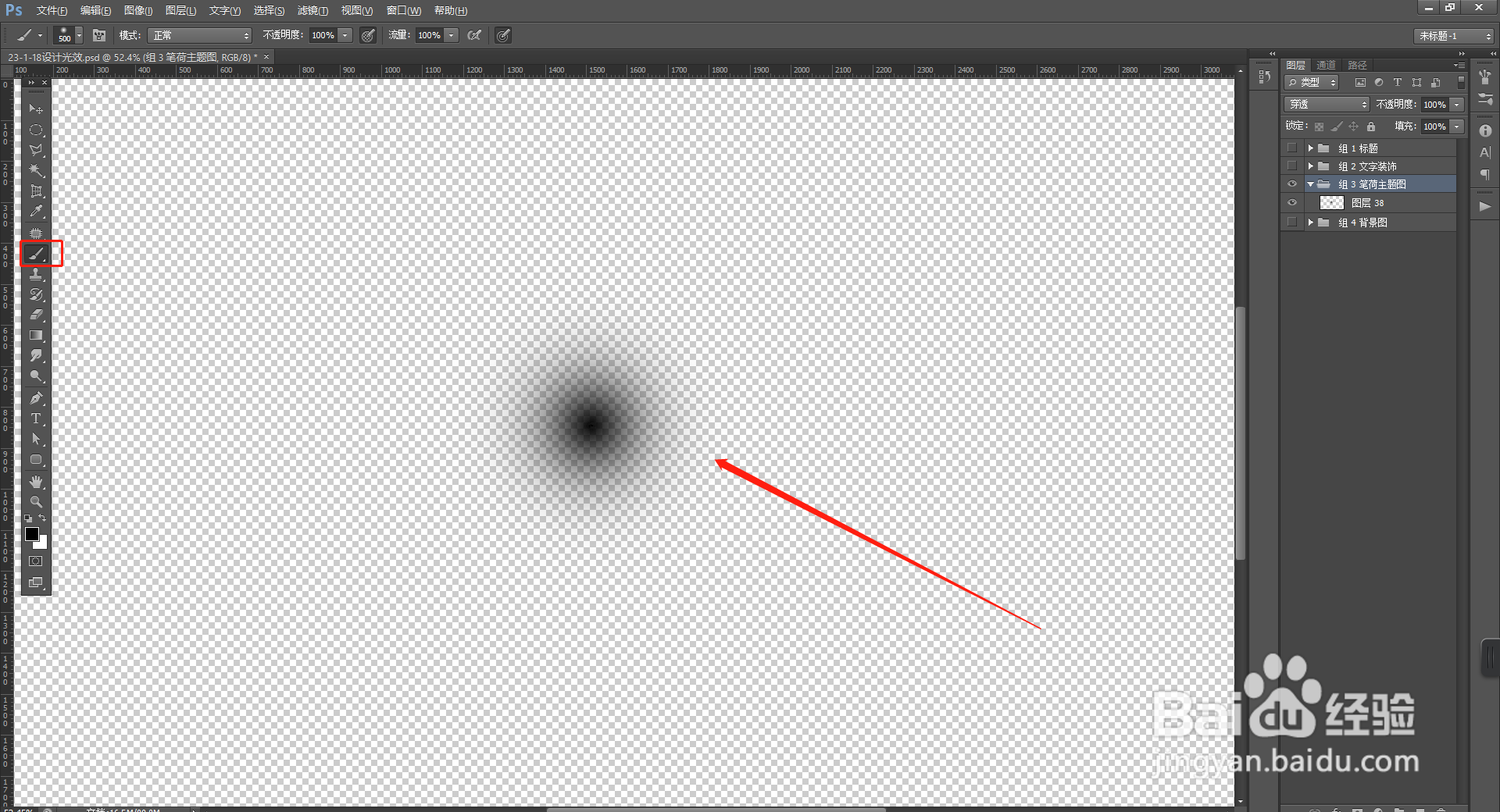Expand the 组 2 文字装饰 group

(1311, 166)
